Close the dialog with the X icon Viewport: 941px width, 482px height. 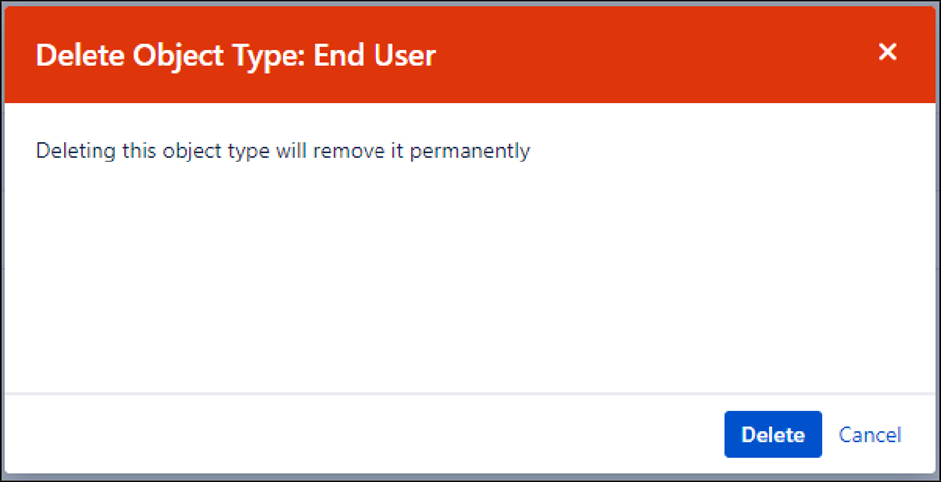click(887, 52)
